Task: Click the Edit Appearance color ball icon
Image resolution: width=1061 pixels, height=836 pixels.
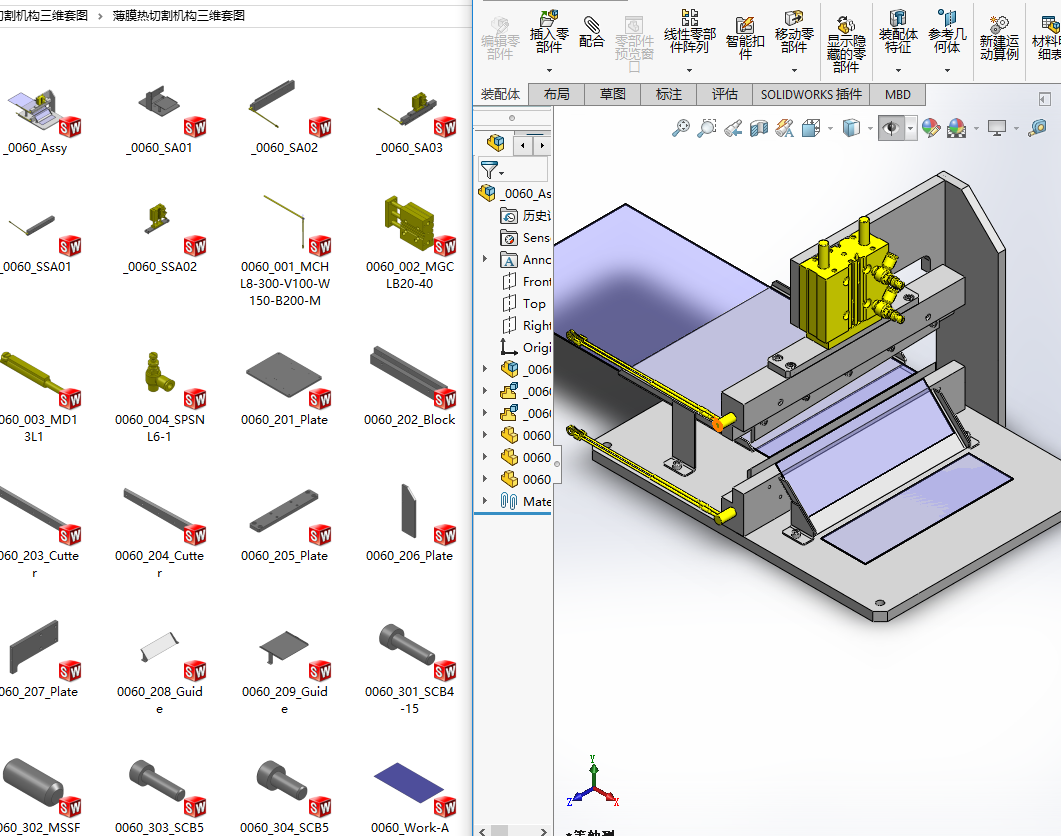Action: pyautogui.click(x=931, y=127)
